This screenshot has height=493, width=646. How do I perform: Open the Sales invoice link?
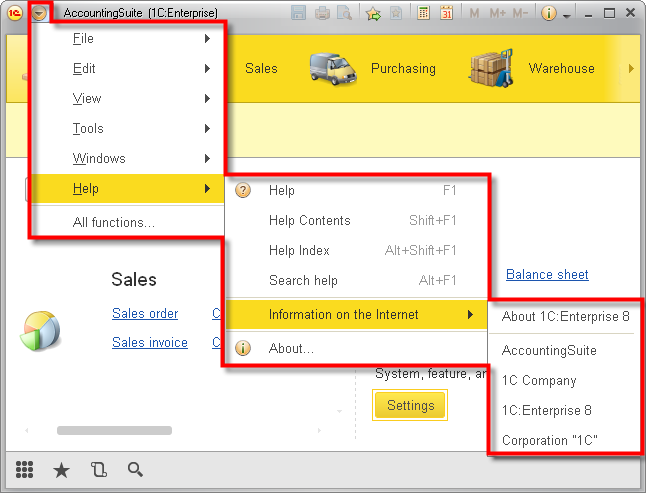tap(150, 343)
